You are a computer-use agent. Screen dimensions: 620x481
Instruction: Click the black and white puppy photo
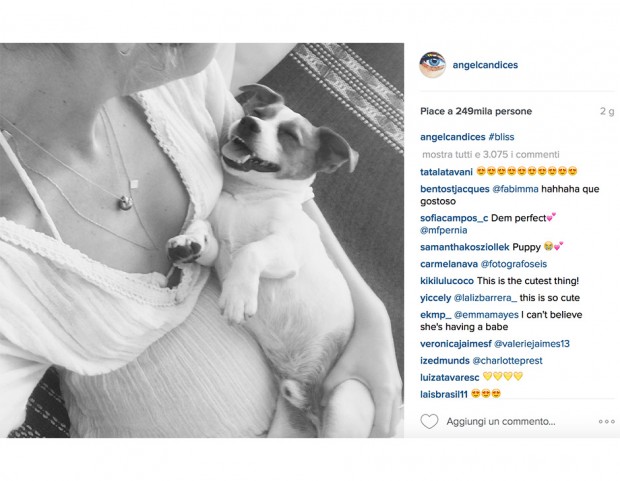point(202,240)
